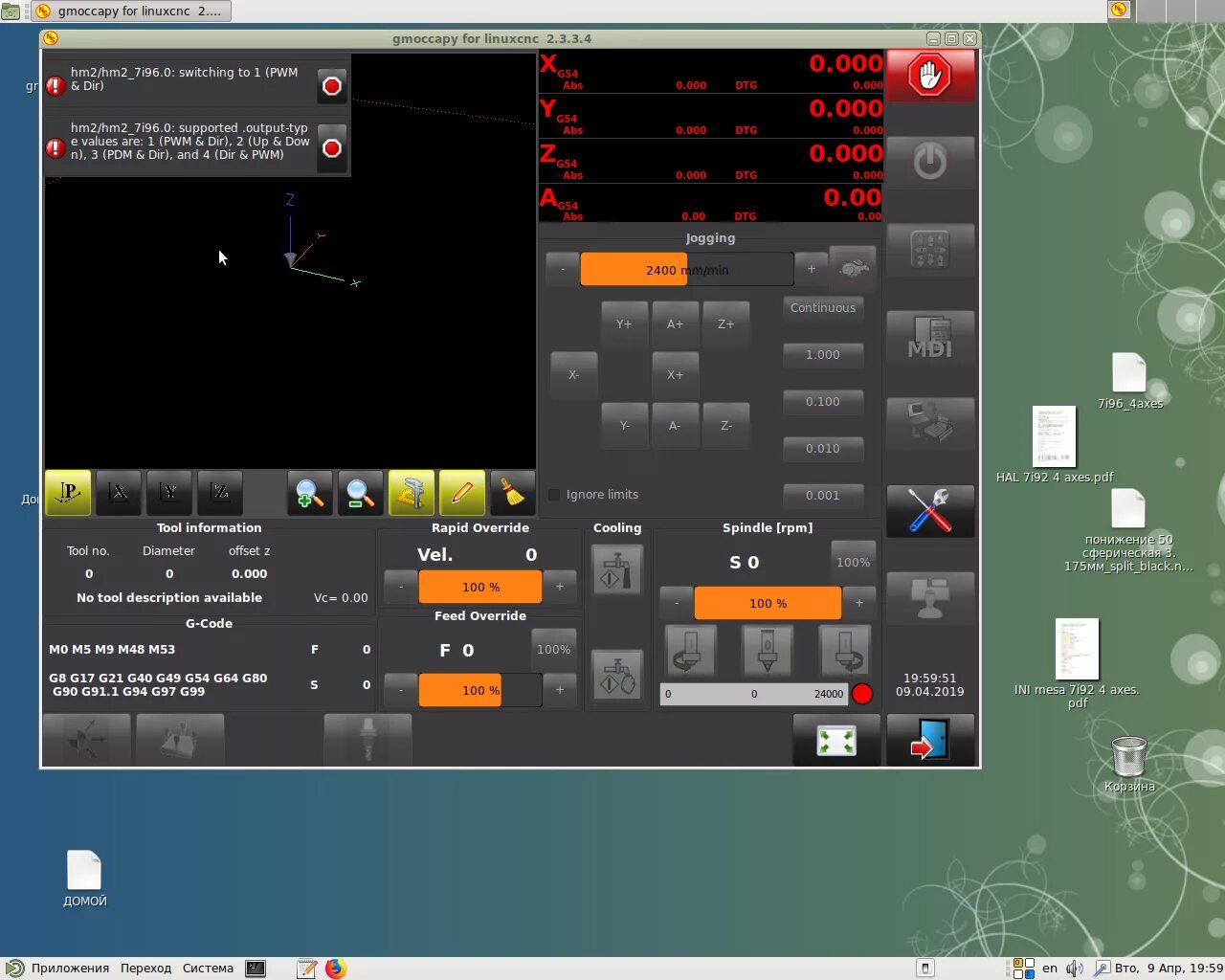This screenshot has height=980, width=1225.
Task: Select 7i96_4axes desktop file
Action: tap(1130, 381)
